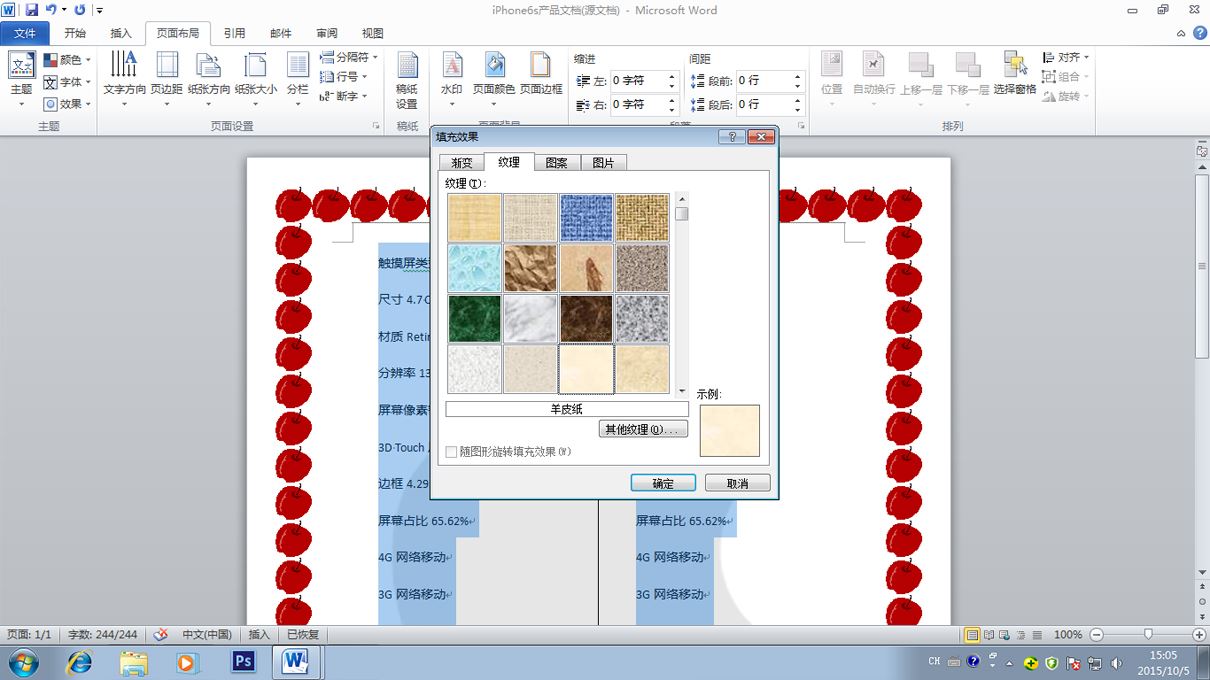Select the print layout view icon
The height and width of the screenshot is (680, 1210).
point(972,634)
